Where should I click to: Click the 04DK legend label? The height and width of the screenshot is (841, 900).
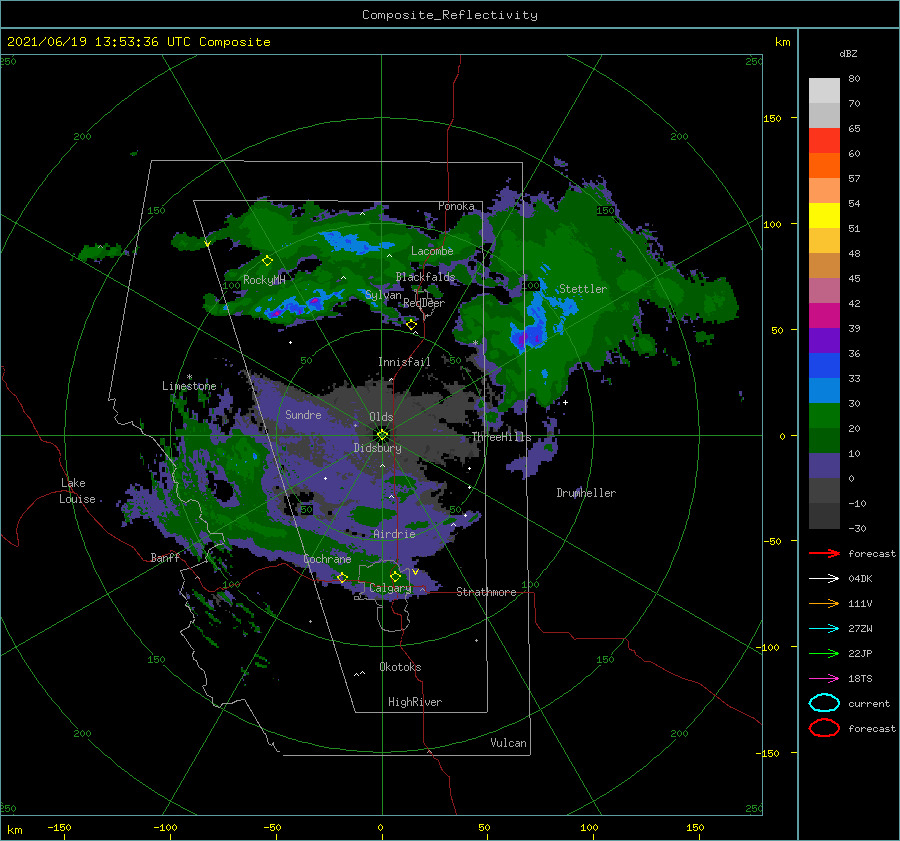[860, 579]
